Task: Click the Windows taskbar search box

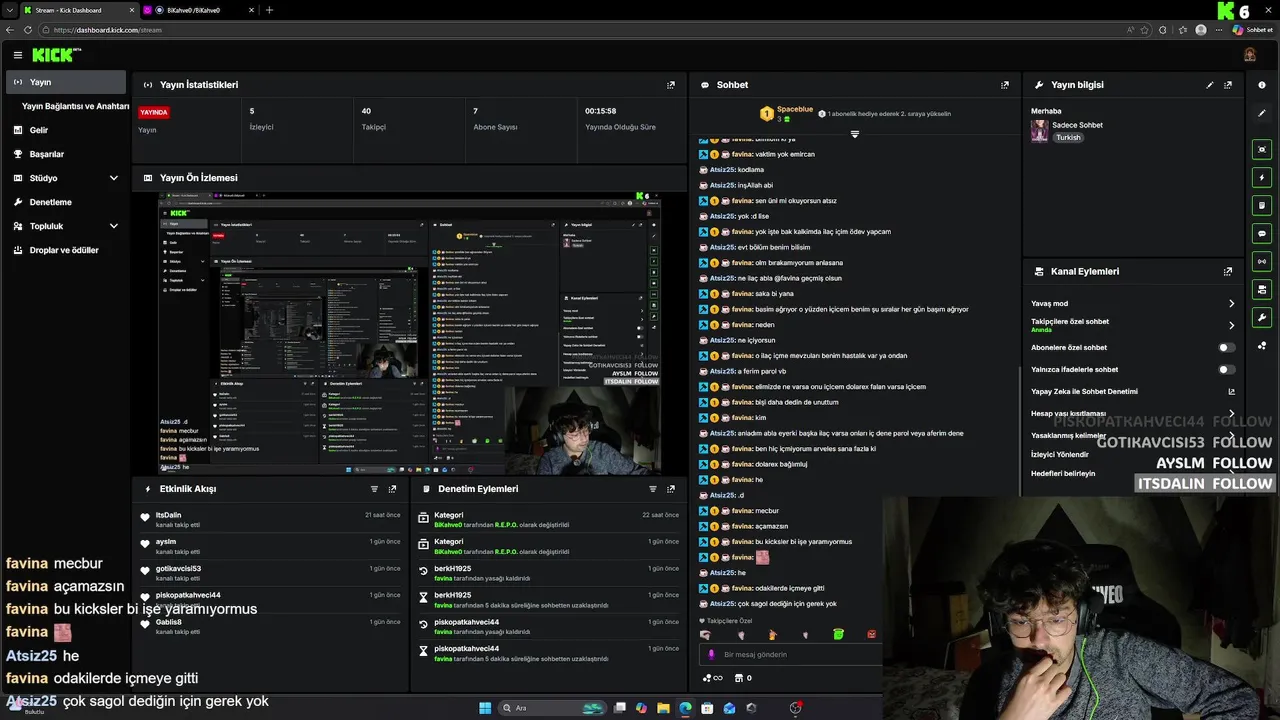Action: 553,708
